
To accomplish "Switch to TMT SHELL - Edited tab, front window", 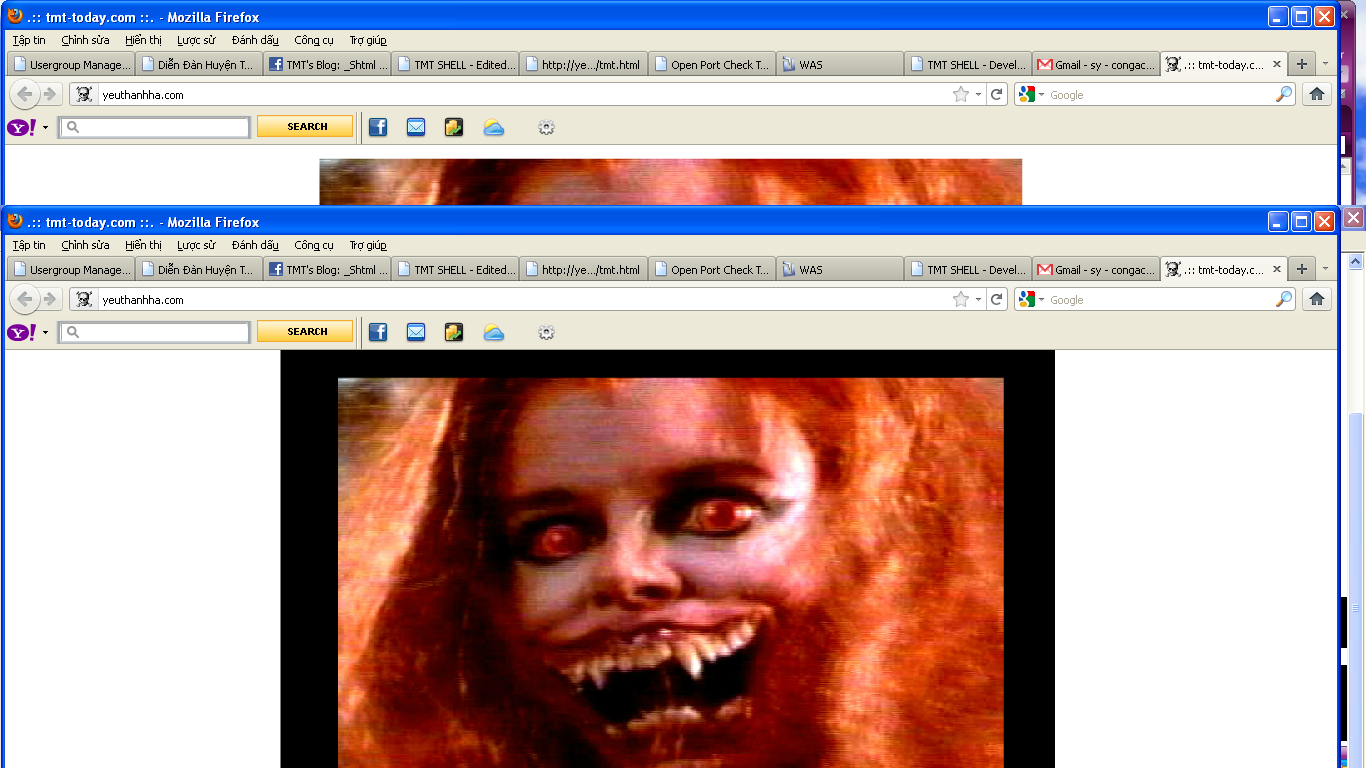I will click(x=456, y=269).
